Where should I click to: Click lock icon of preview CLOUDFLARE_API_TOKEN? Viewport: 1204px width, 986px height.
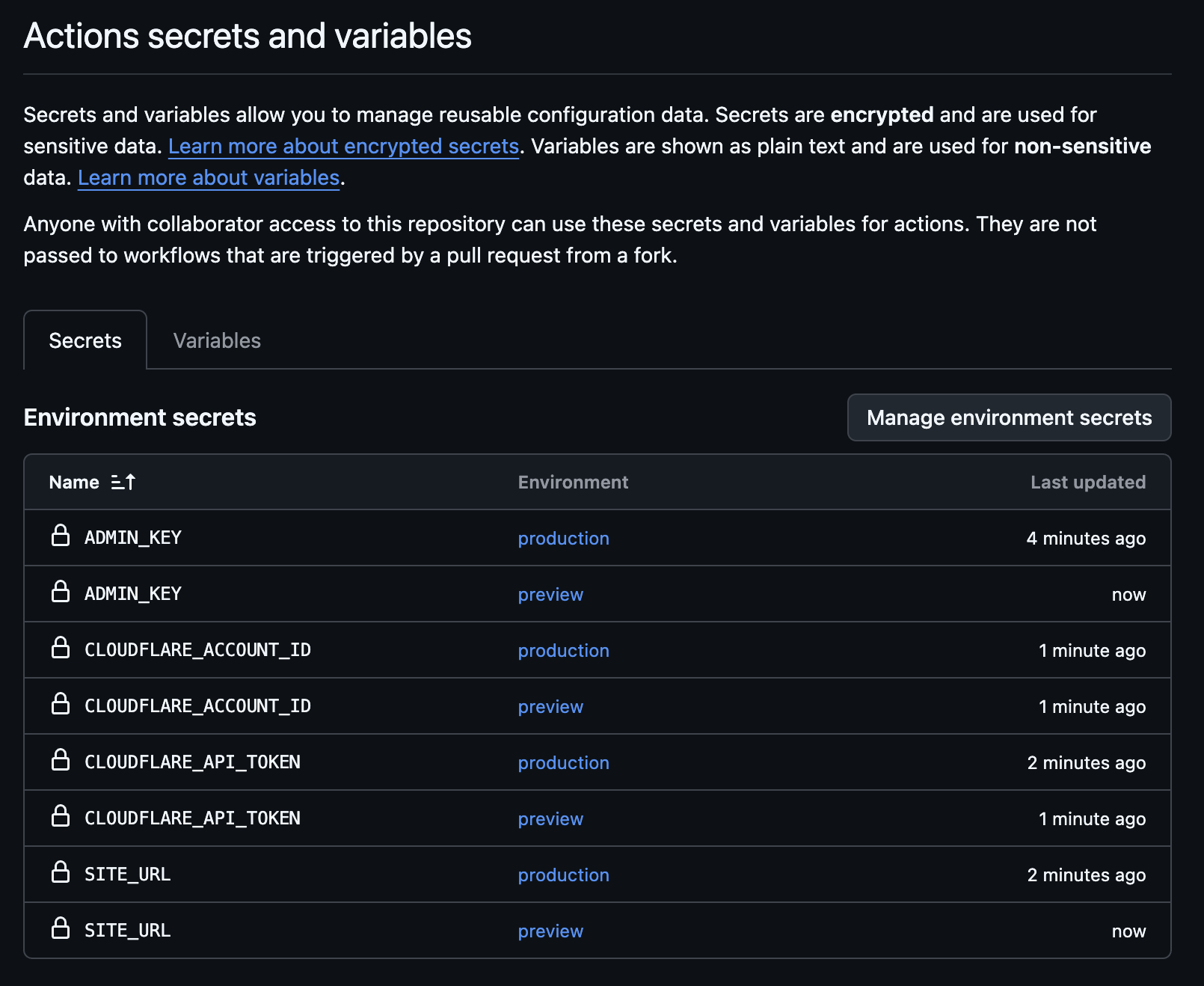pyautogui.click(x=61, y=816)
